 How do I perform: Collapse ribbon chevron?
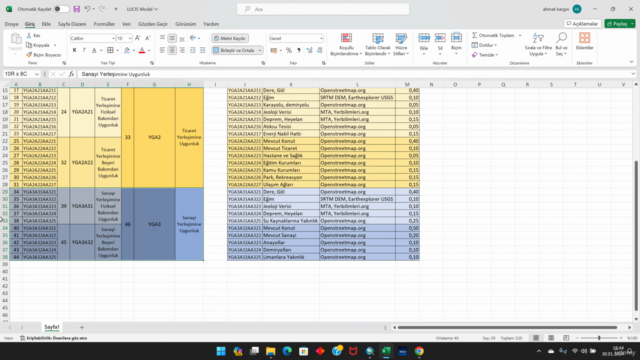(631, 62)
